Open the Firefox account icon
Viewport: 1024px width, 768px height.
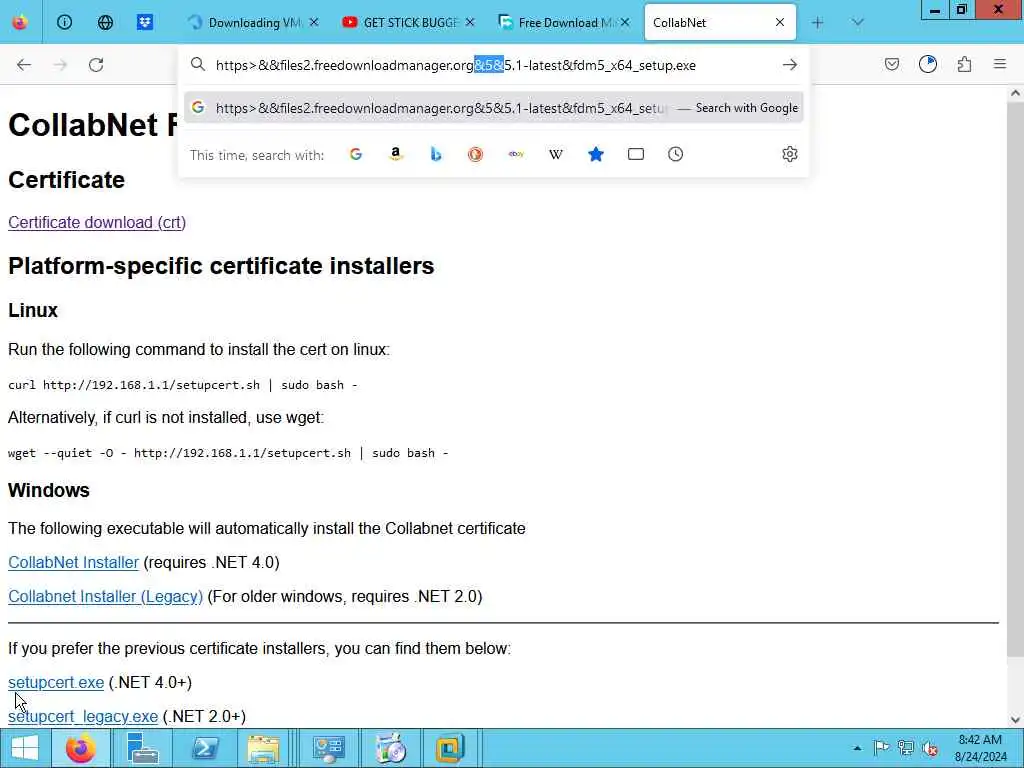[x=928, y=64]
